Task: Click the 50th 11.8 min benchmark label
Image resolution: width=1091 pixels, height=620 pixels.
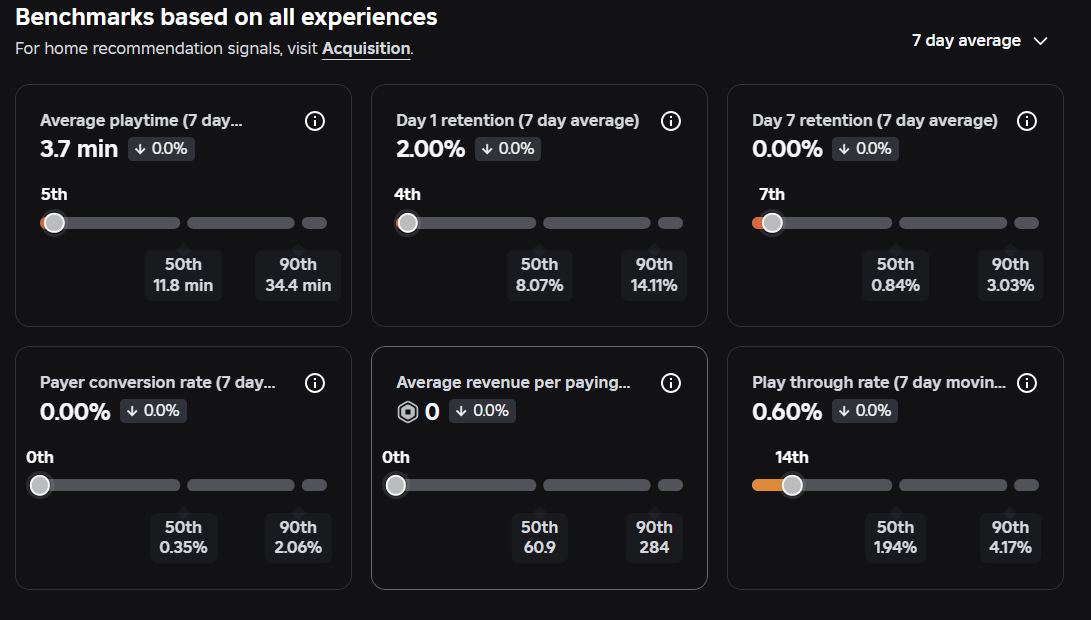Action: (183, 275)
